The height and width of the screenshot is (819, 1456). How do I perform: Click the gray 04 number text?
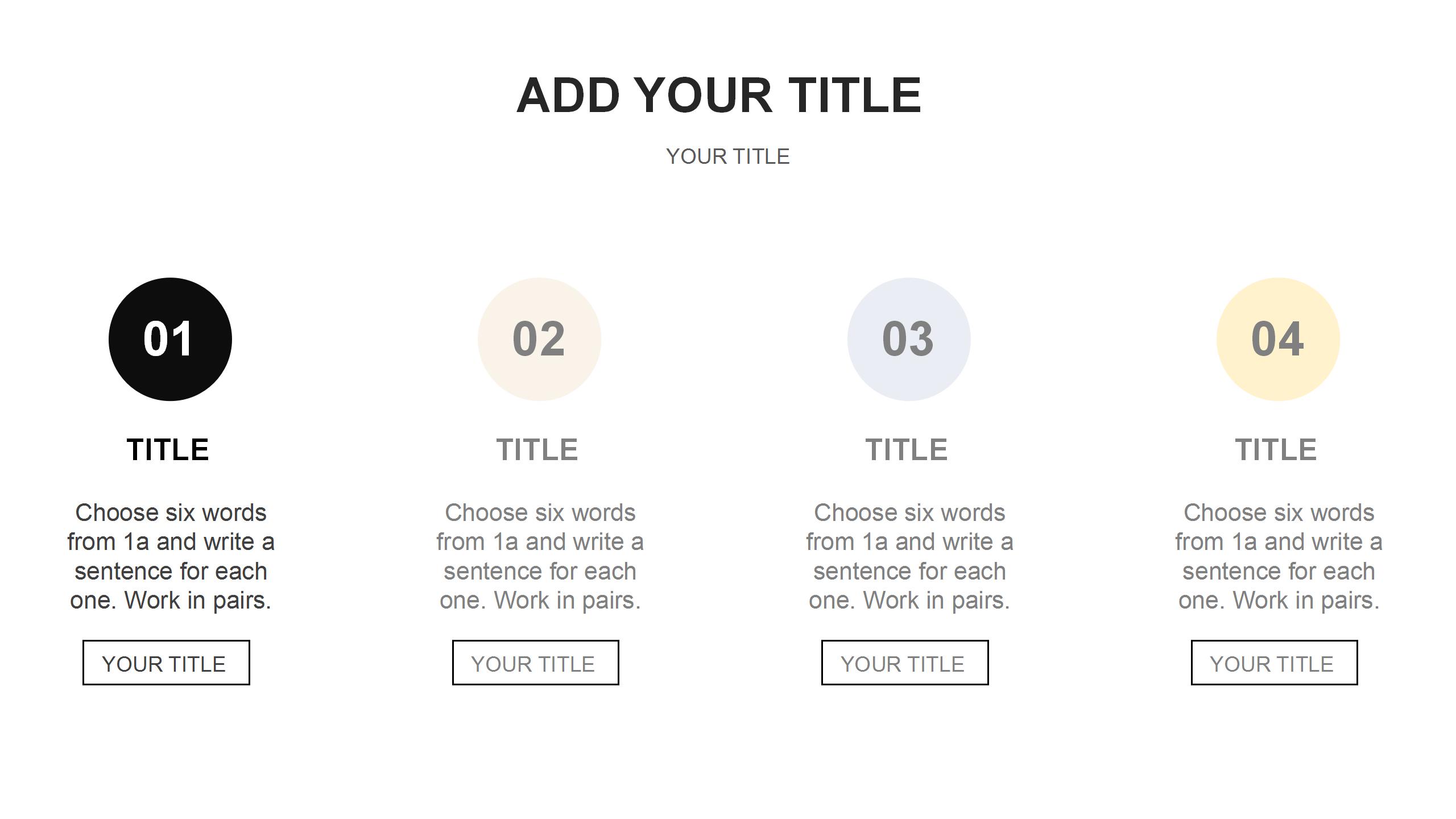click(1277, 339)
